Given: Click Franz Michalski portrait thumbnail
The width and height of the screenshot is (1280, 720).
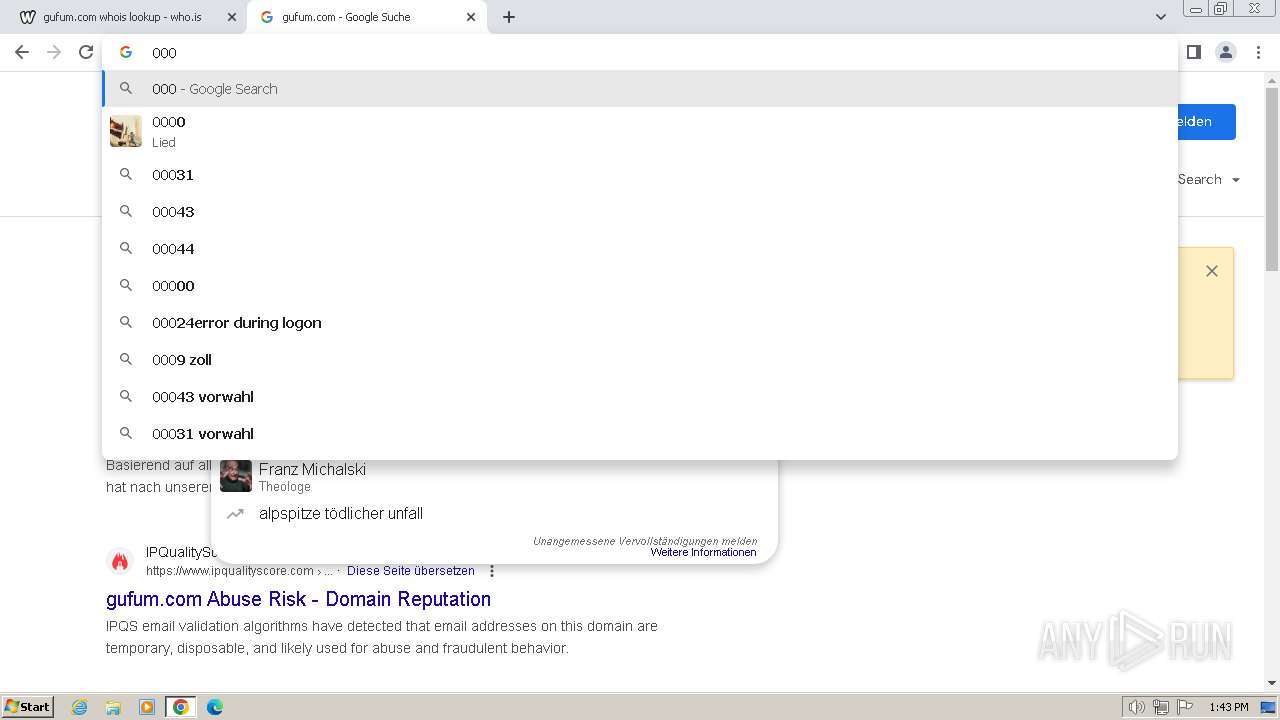Looking at the screenshot, I should 236,476.
